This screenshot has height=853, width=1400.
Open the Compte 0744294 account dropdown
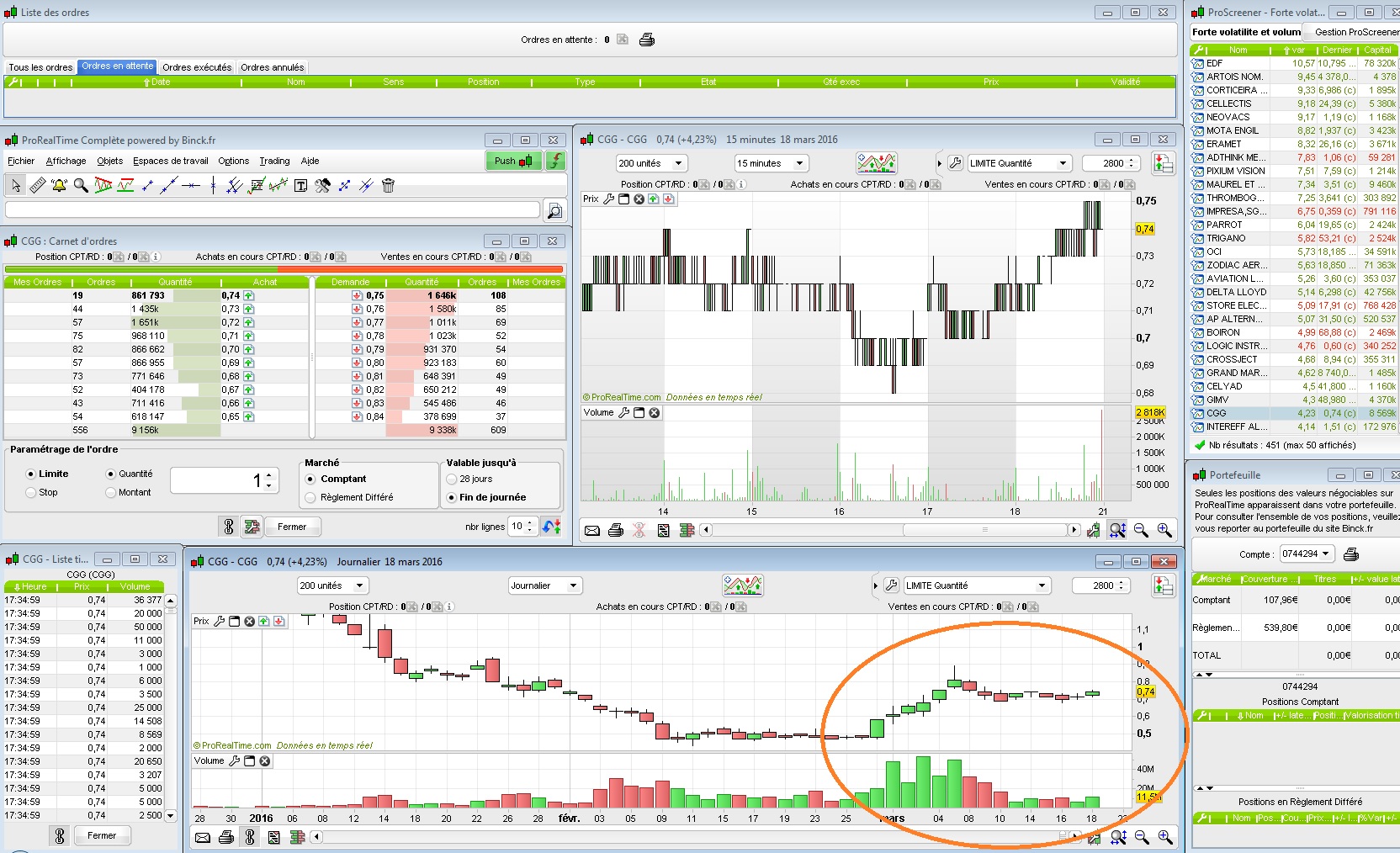(1307, 554)
